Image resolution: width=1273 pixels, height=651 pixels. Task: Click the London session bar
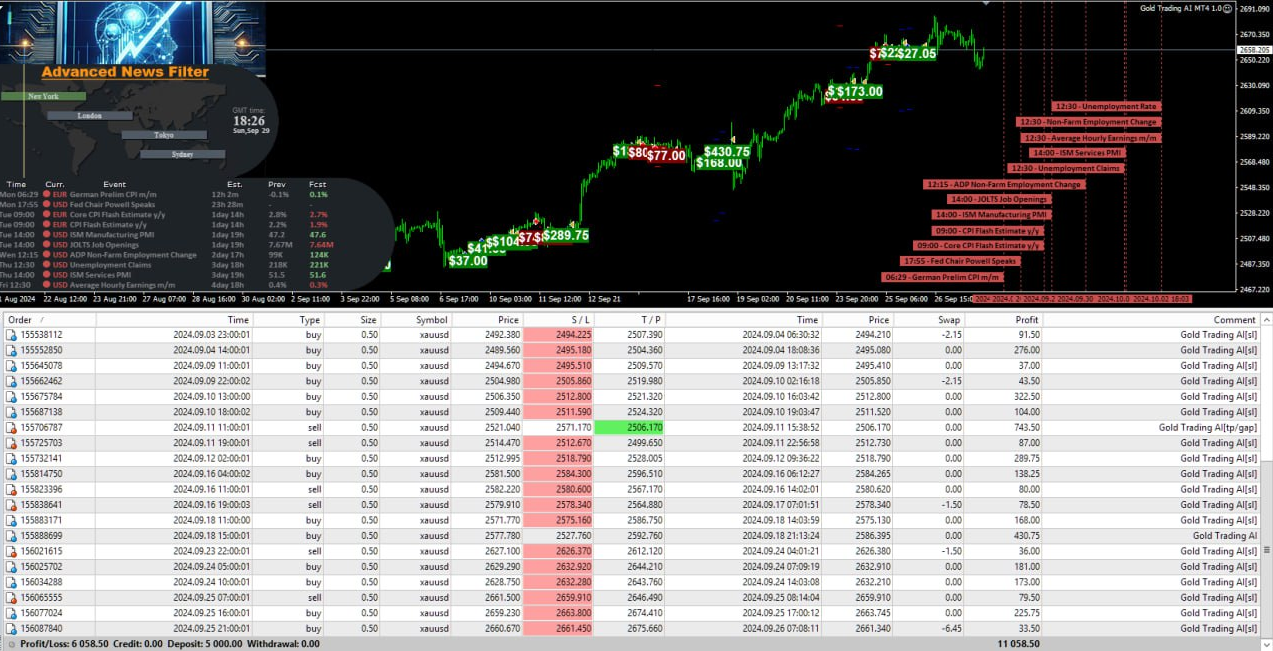click(90, 116)
